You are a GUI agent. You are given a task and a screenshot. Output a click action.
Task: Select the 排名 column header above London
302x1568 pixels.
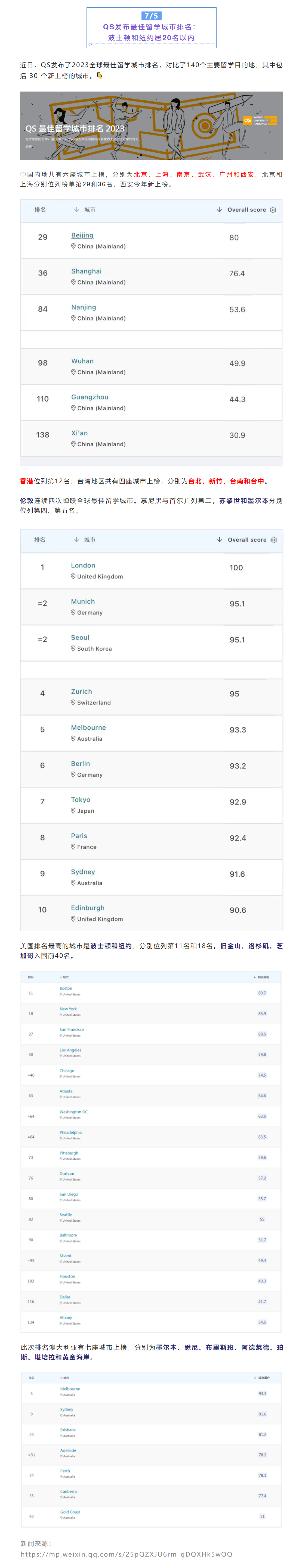tap(40, 539)
